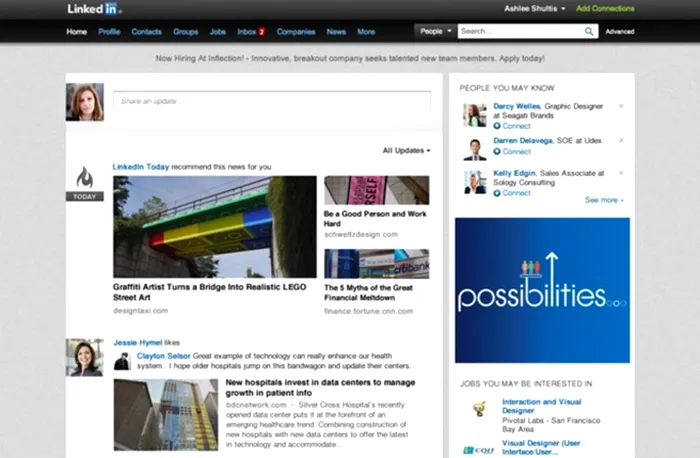The image size is (700, 458).
Task: Open Graffiti Artist LEGO Street Art headline
Action: tap(209, 292)
